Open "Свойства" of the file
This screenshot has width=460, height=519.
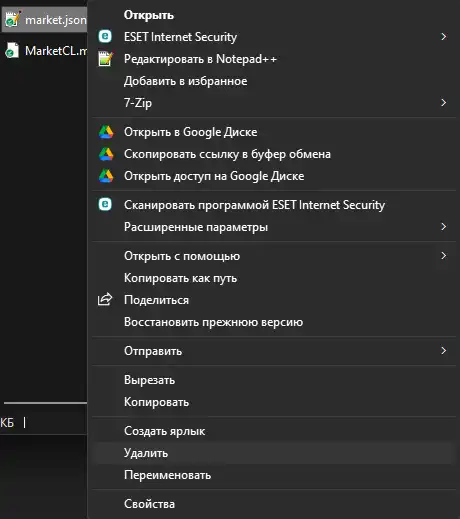pyautogui.click(x=149, y=504)
